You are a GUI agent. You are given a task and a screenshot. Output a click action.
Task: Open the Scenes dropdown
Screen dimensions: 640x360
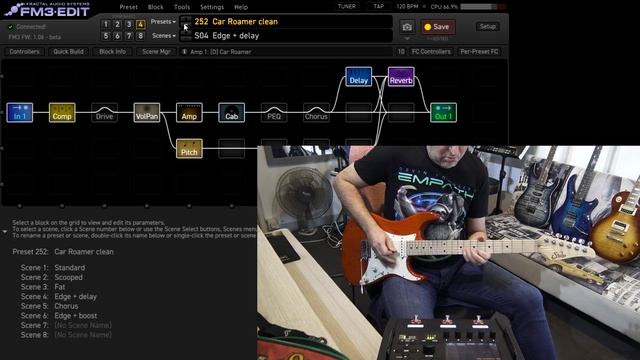164,36
